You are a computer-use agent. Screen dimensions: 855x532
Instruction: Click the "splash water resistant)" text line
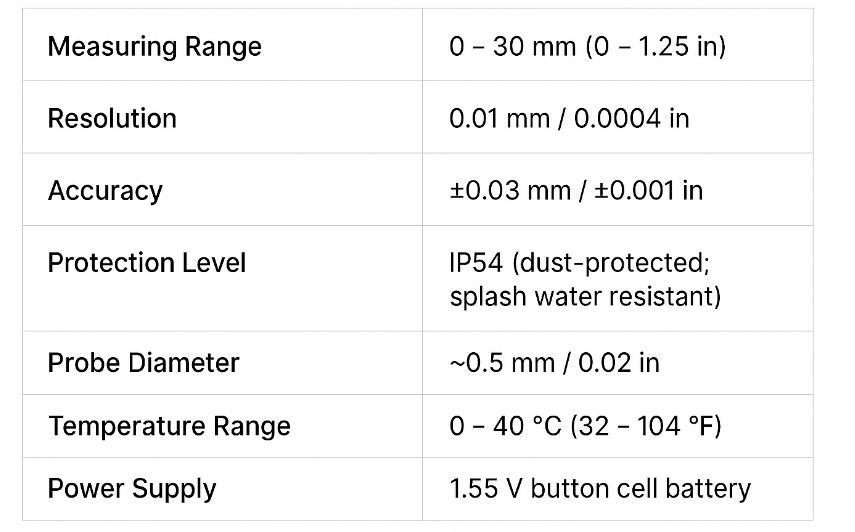pyautogui.click(x=585, y=297)
